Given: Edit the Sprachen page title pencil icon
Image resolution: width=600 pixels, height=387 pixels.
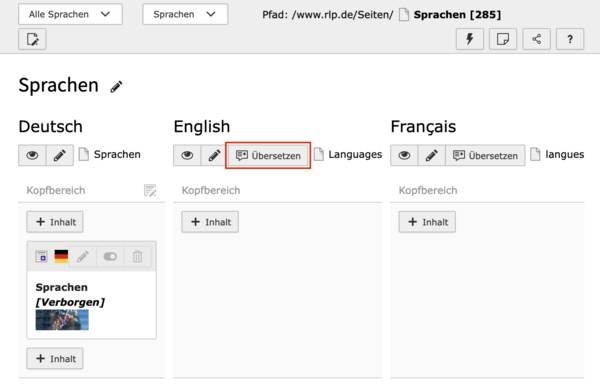Looking at the screenshot, I should pos(116,87).
